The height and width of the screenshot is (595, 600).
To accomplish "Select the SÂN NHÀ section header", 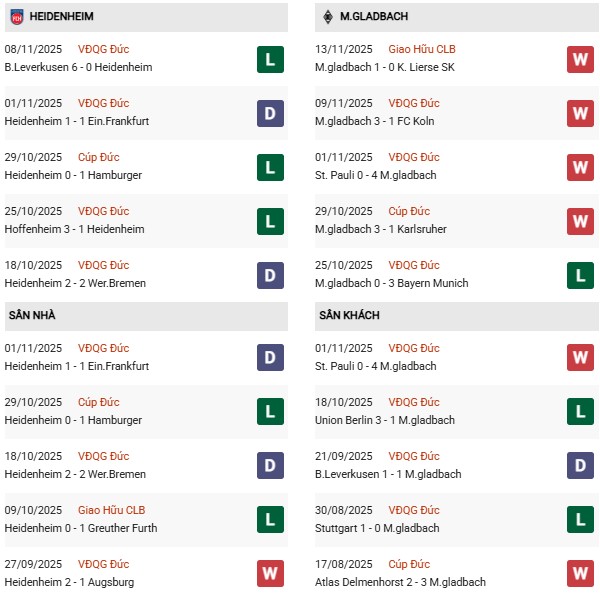I will 32,316.
